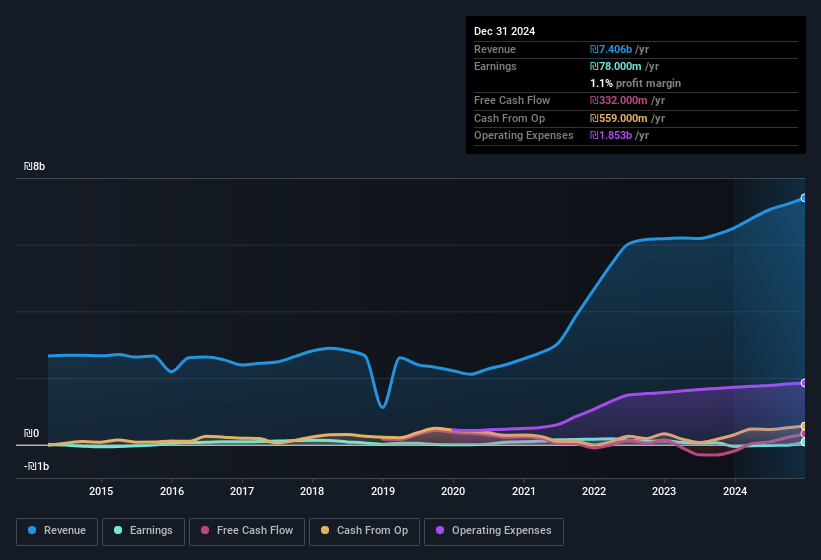
Task: Click the Earnings row label in tooltip
Action: click(495, 66)
